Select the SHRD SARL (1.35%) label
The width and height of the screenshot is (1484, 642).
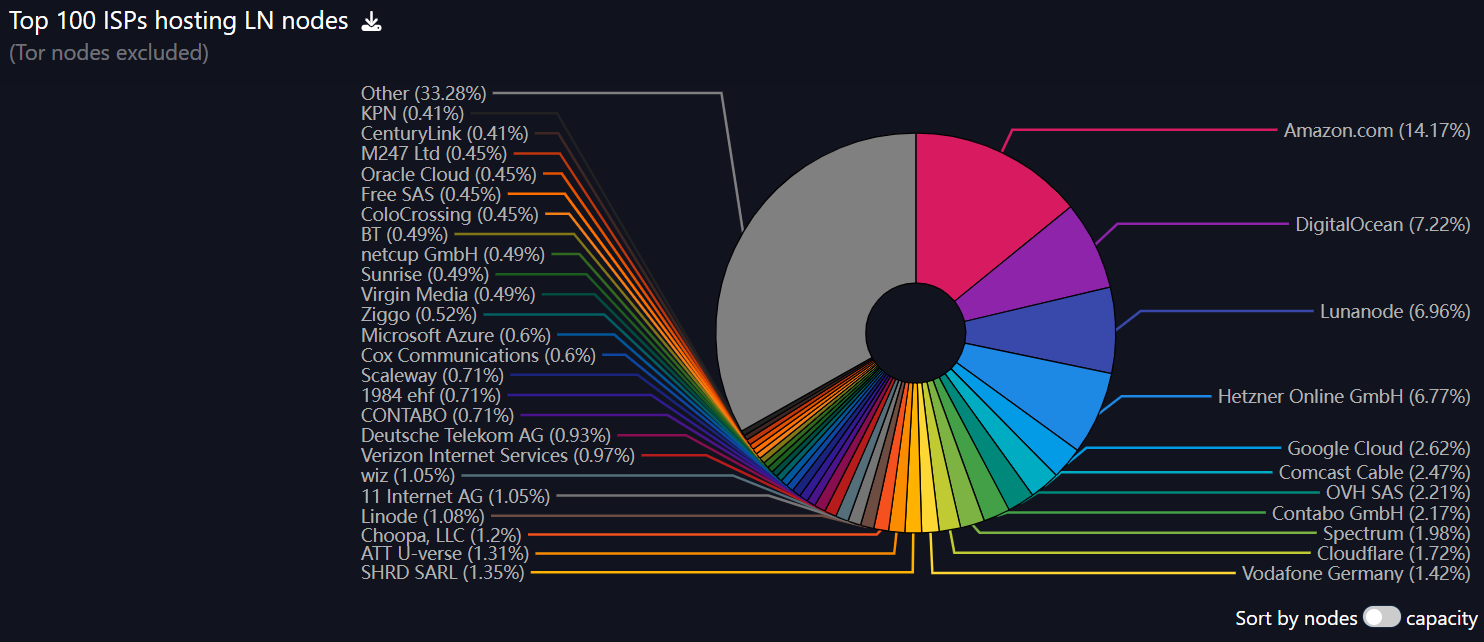443,573
